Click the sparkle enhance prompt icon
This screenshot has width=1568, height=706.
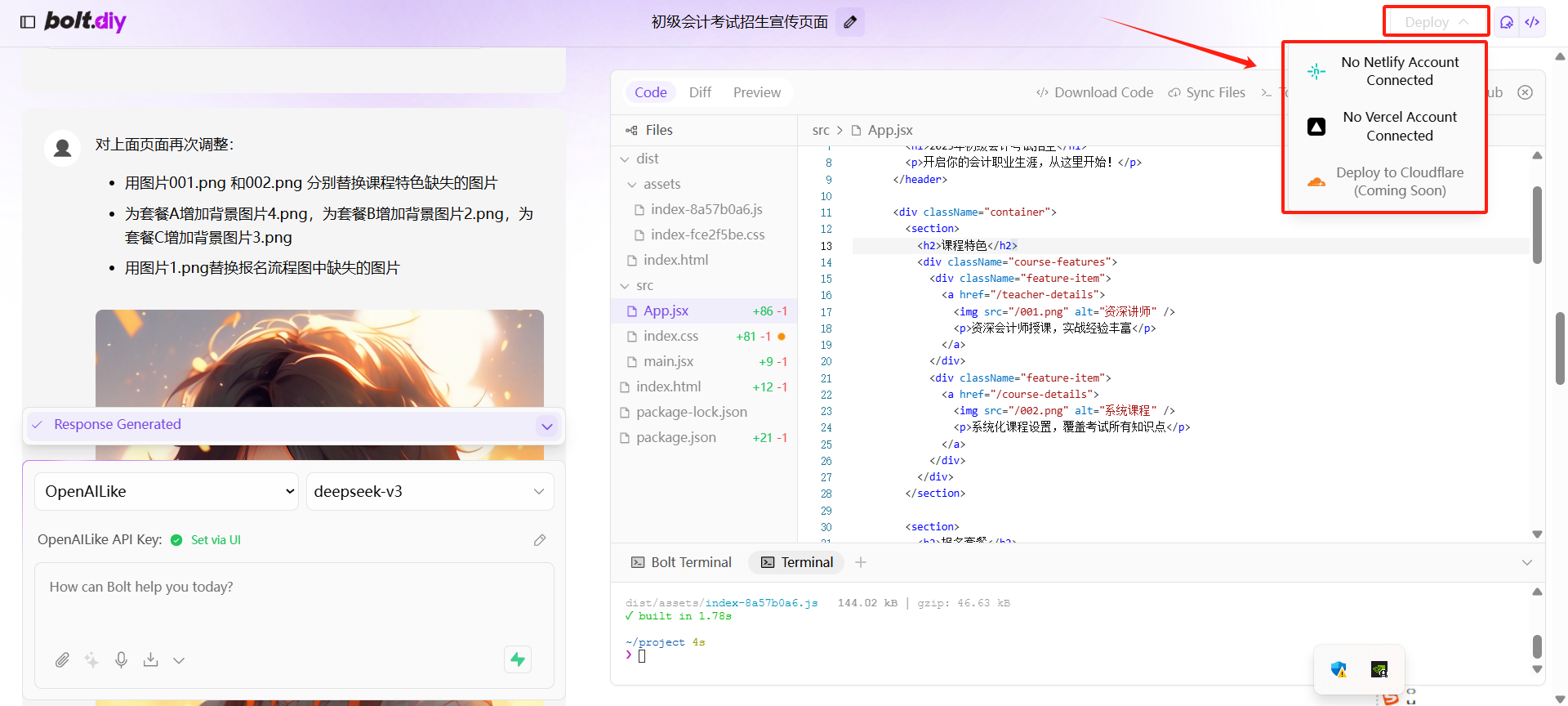coord(91,659)
